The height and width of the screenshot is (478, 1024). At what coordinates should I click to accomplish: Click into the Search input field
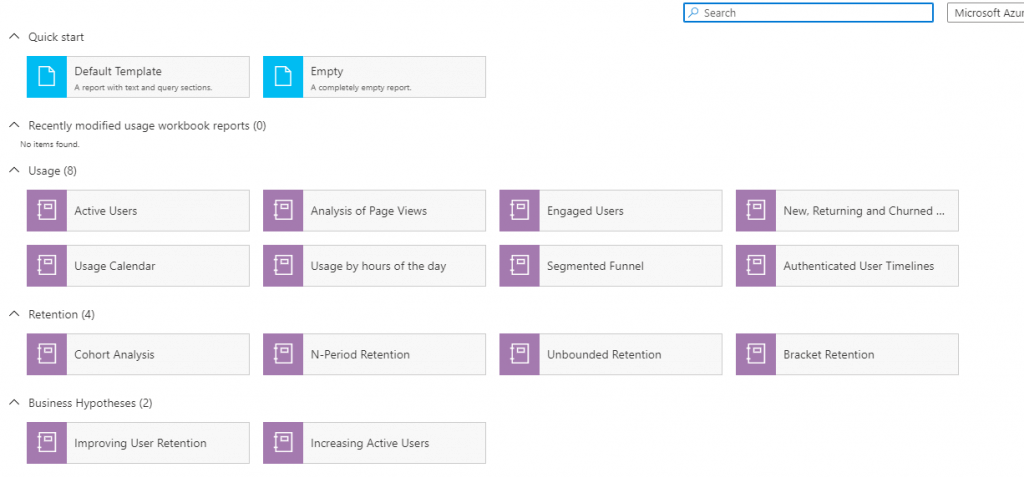click(808, 12)
